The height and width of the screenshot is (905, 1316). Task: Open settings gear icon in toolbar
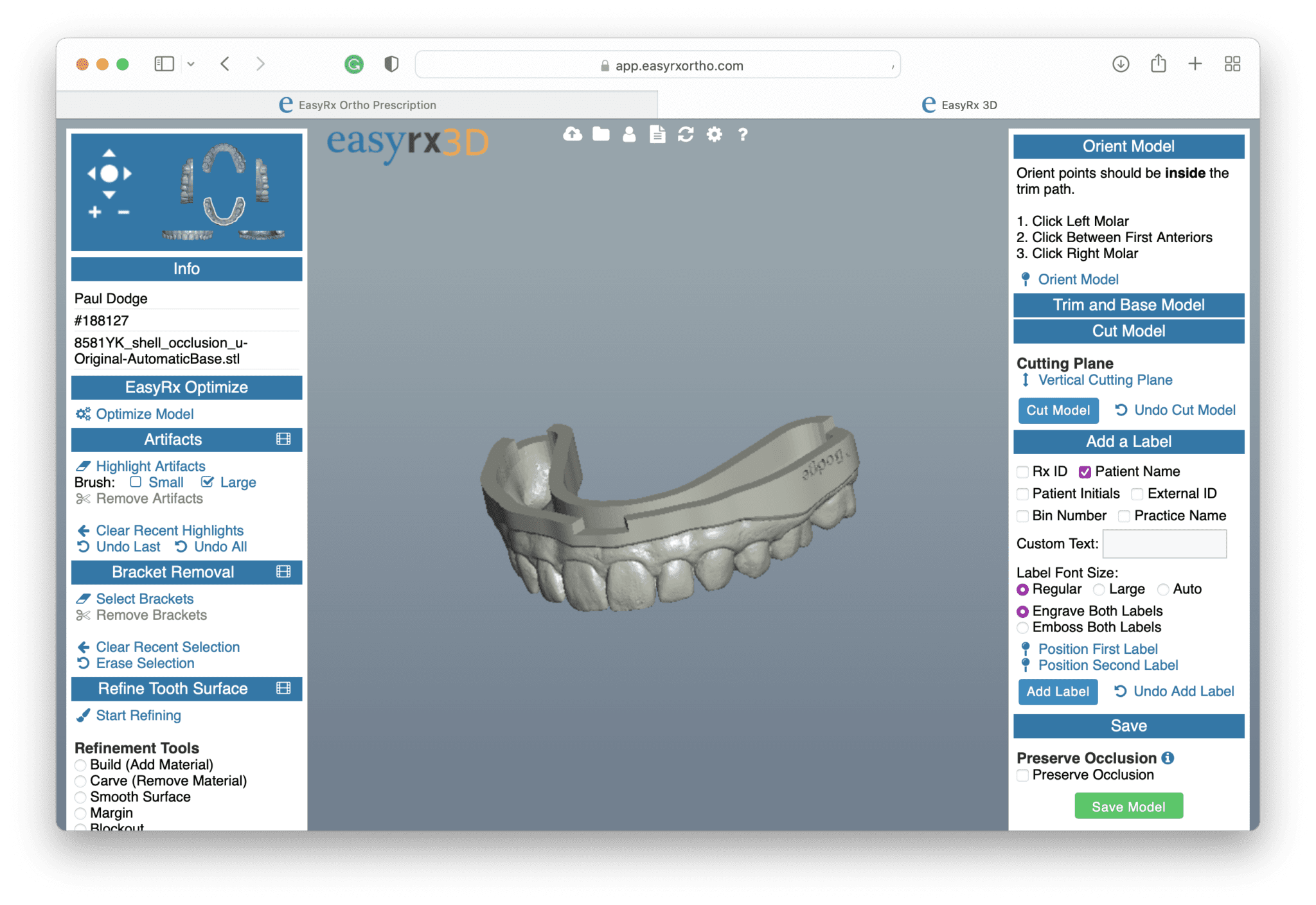[x=714, y=134]
